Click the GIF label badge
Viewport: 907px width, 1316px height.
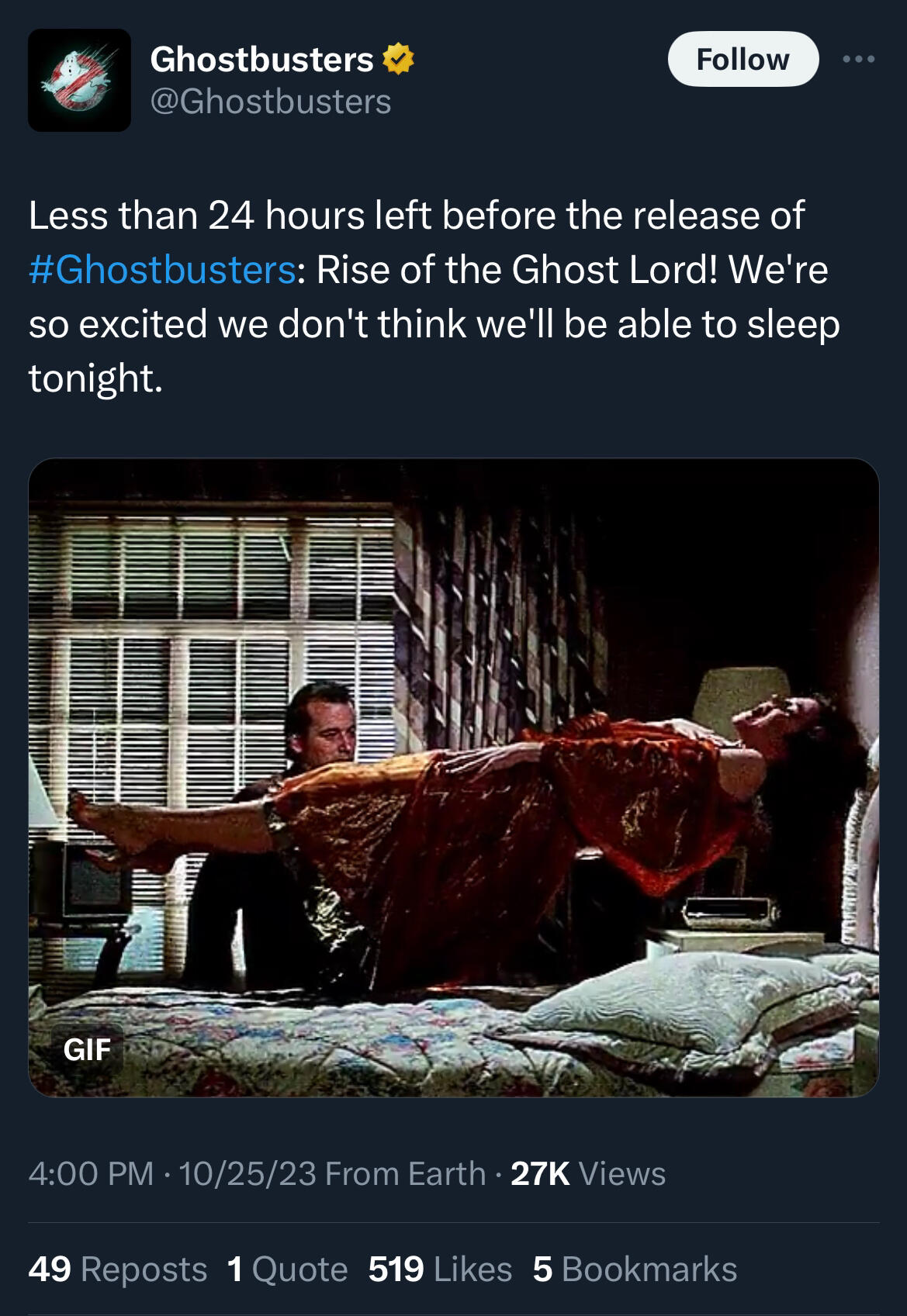(x=87, y=1049)
